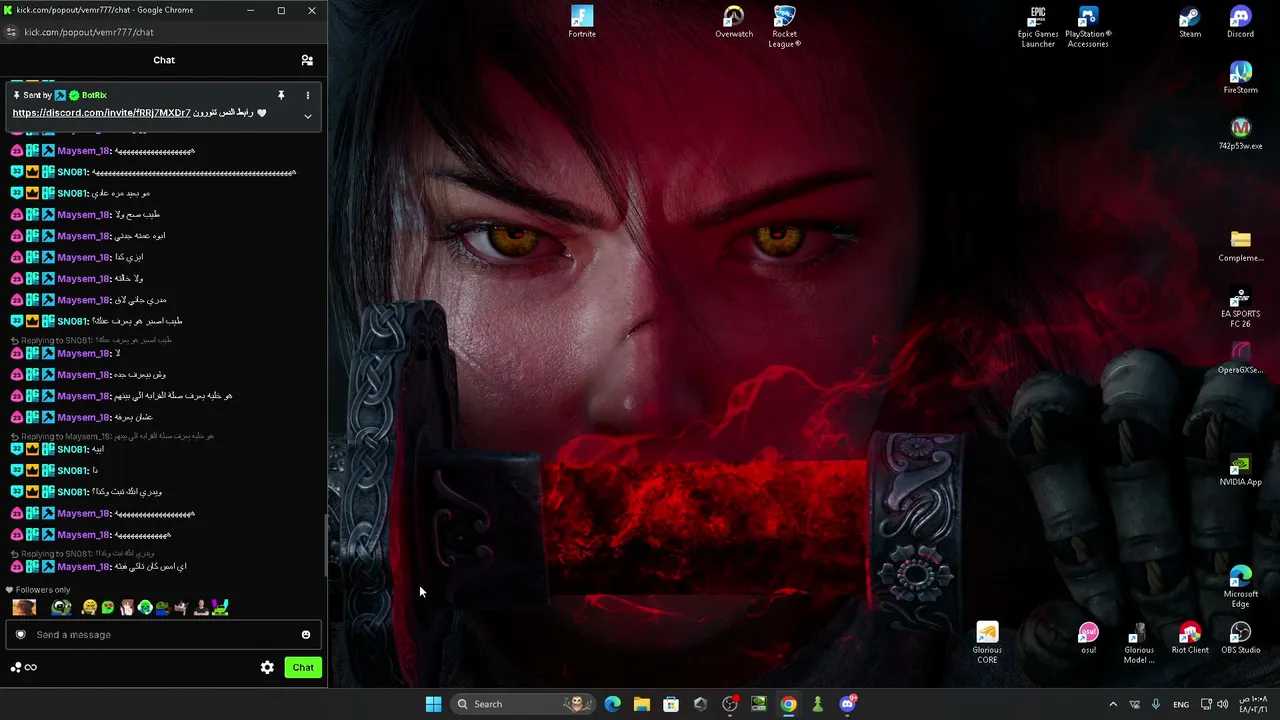The width and height of the screenshot is (1280, 720).
Task: Click the kick.com/popout/vemr777/chat address
Action: [89, 32]
